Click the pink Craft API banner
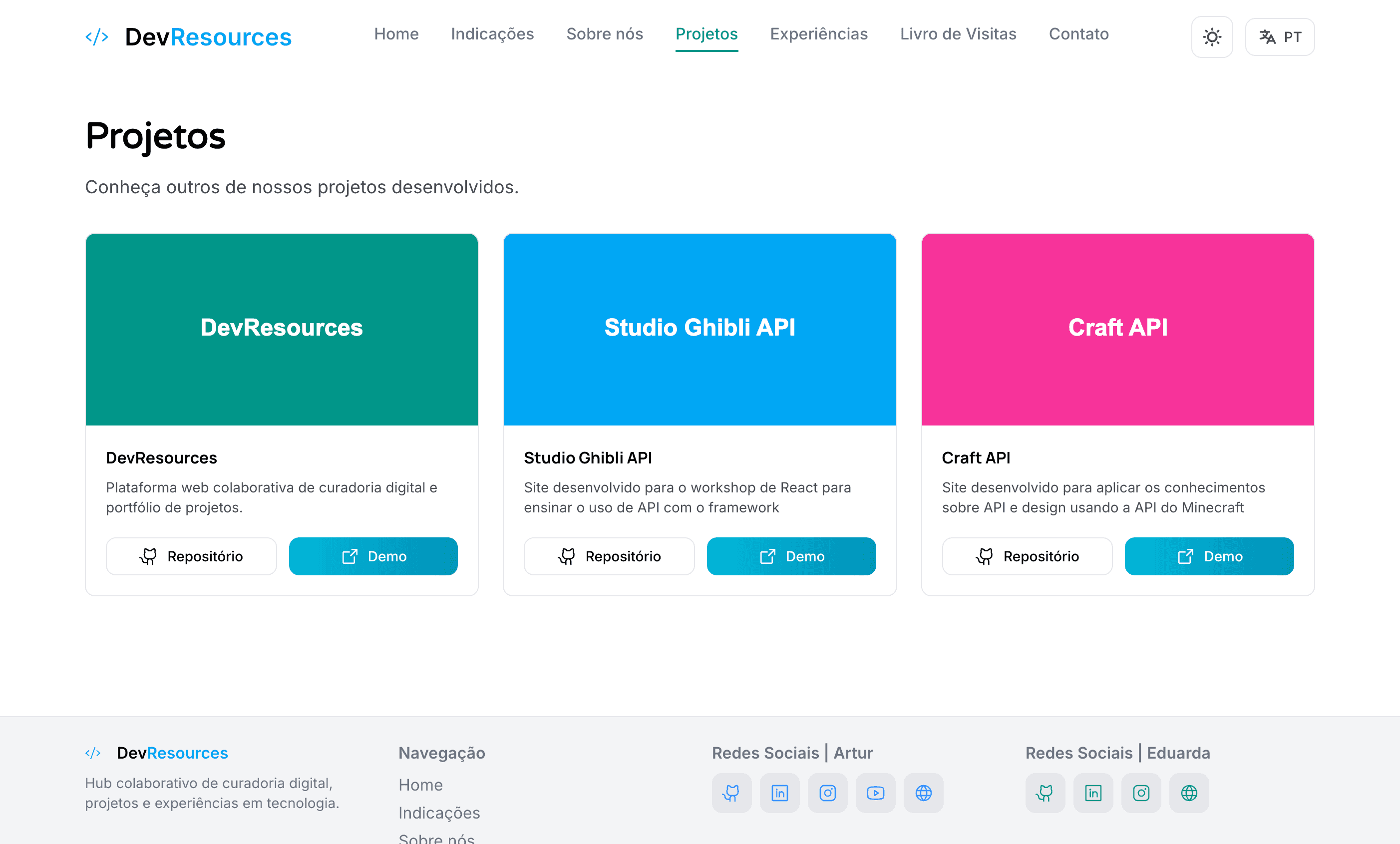Screen dimensions: 1400x844 click(1117, 329)
